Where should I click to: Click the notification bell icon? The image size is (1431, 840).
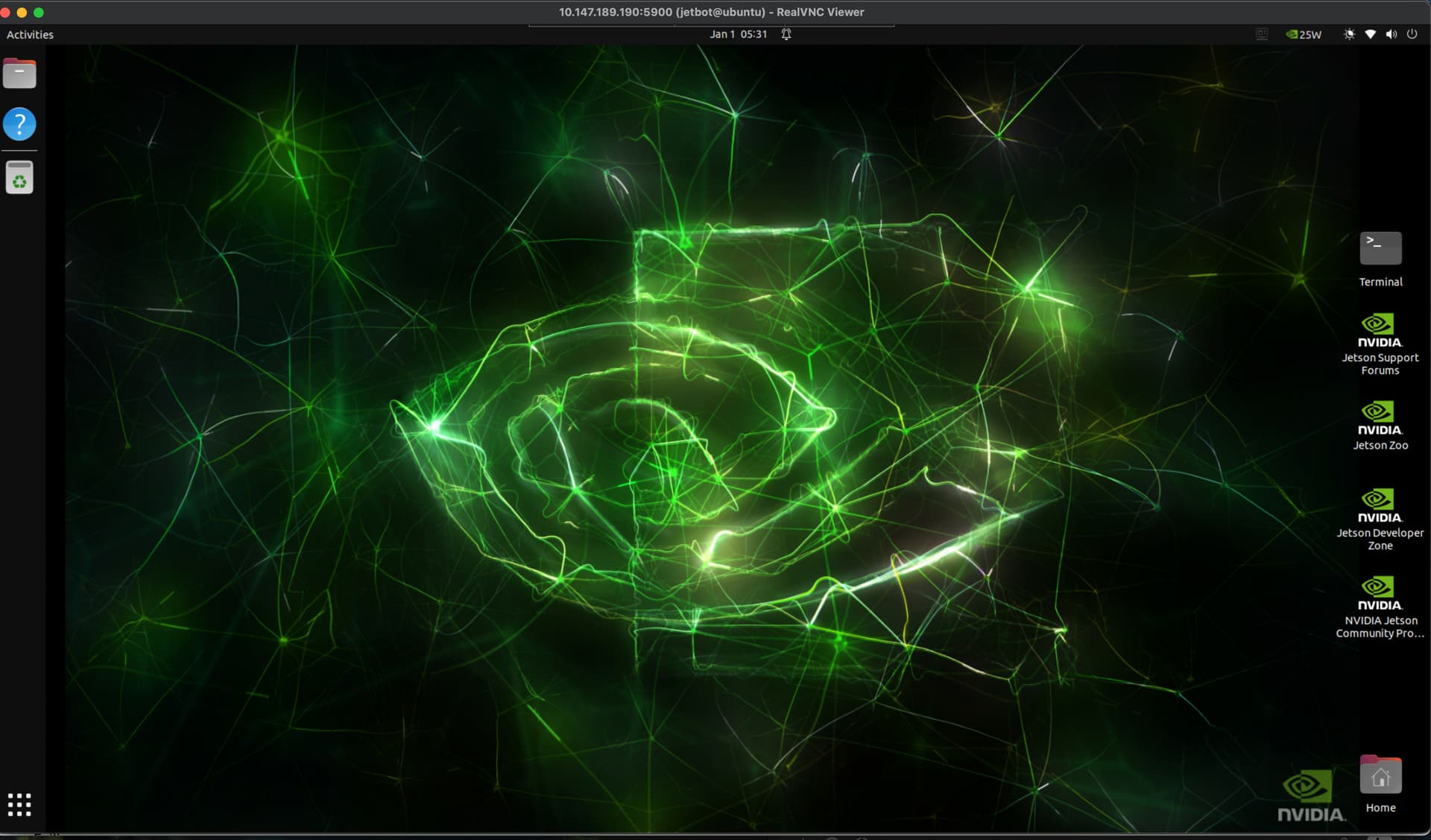pyautogui.click(x=786, y=34)
